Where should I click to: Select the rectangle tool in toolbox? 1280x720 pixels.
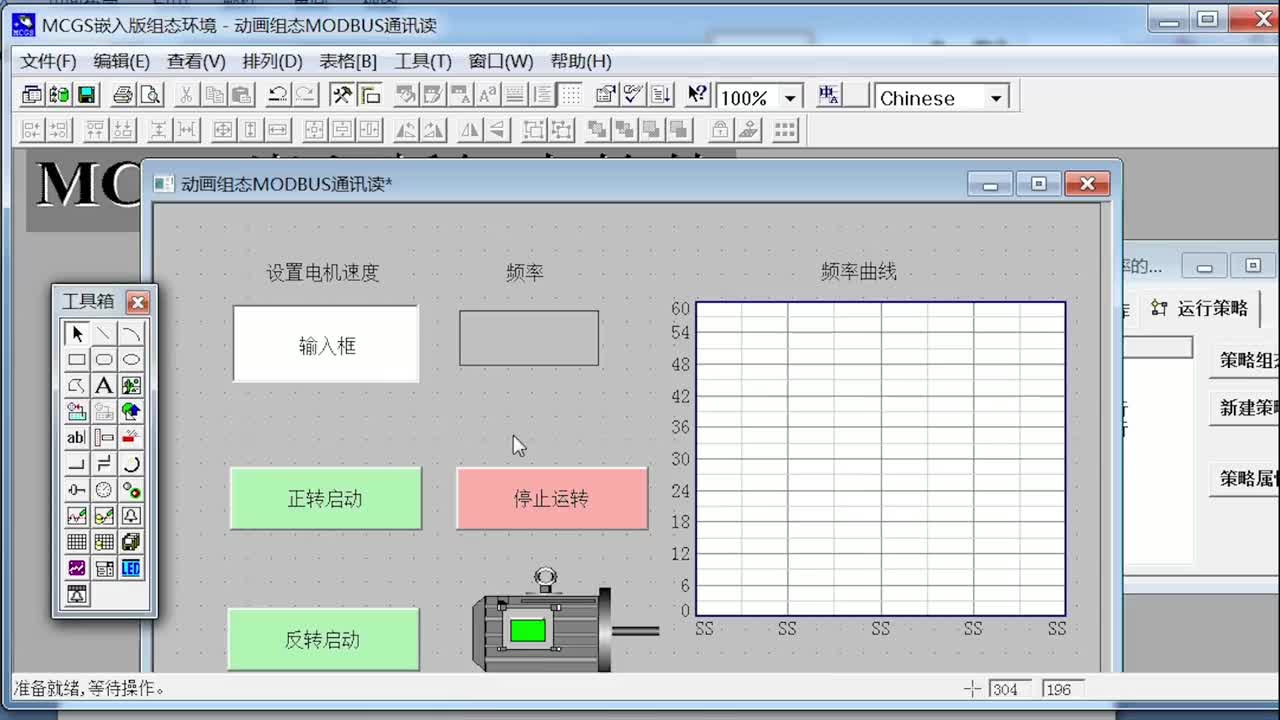(x=77, y=360)
